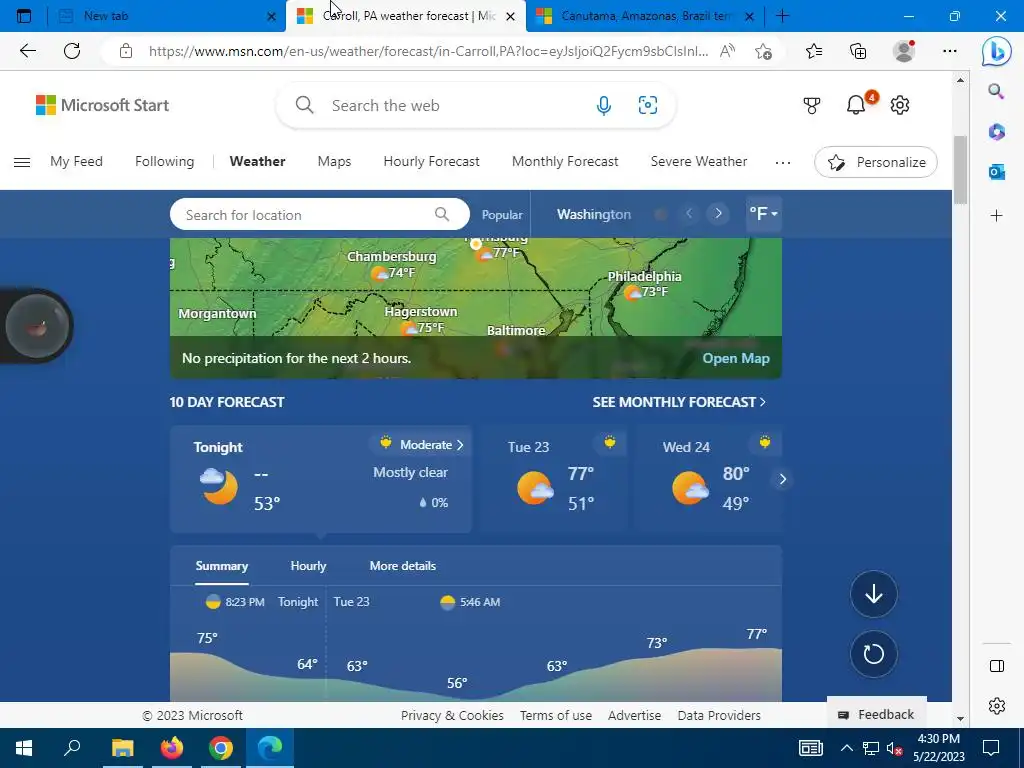Screen dimensions: 1024x768
Task: Click floating refresh circle button
Action: pyautogui.click(x=874, y=654)
